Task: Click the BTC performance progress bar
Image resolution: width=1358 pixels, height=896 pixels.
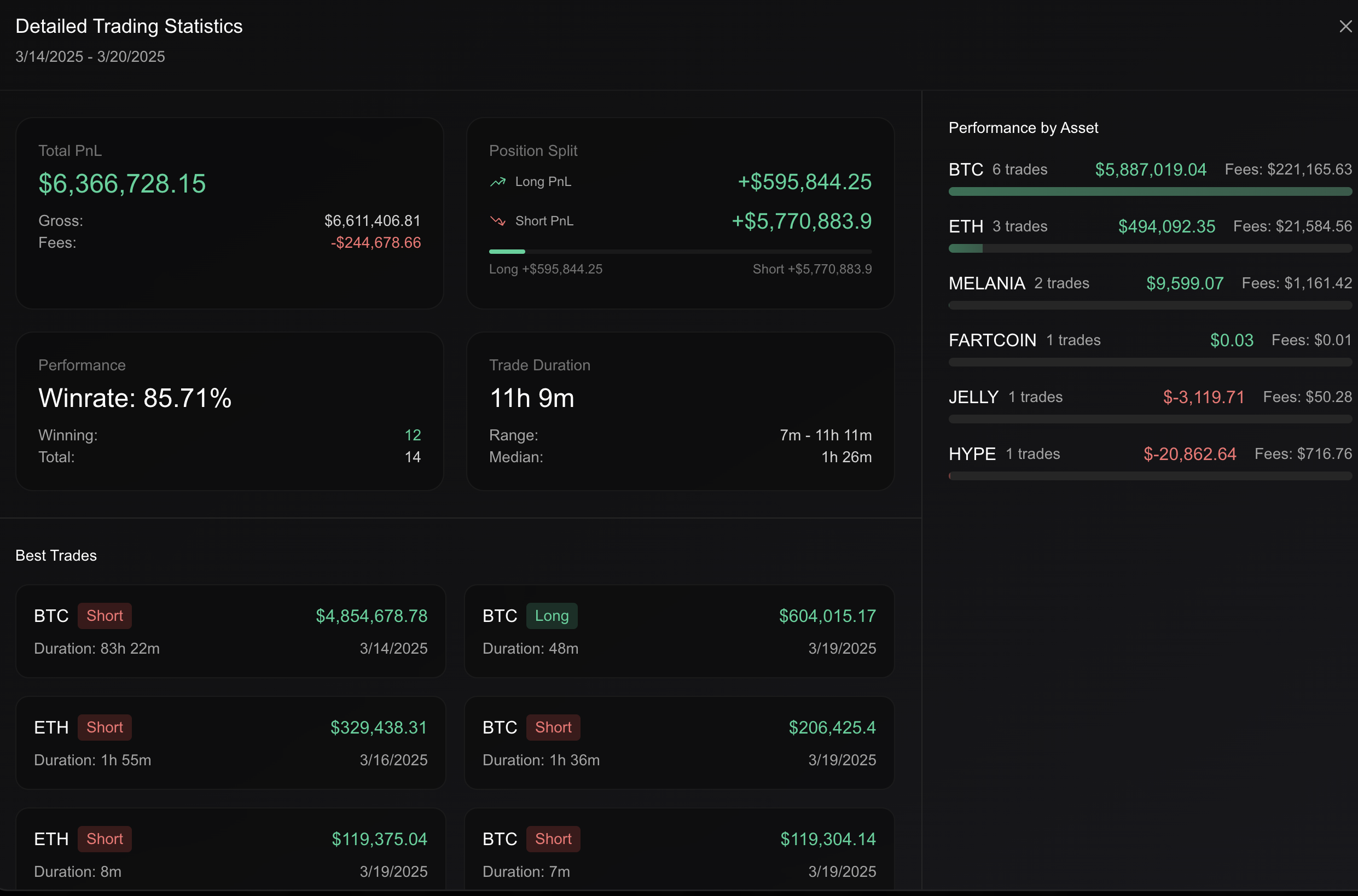Action: point(1150,192)
